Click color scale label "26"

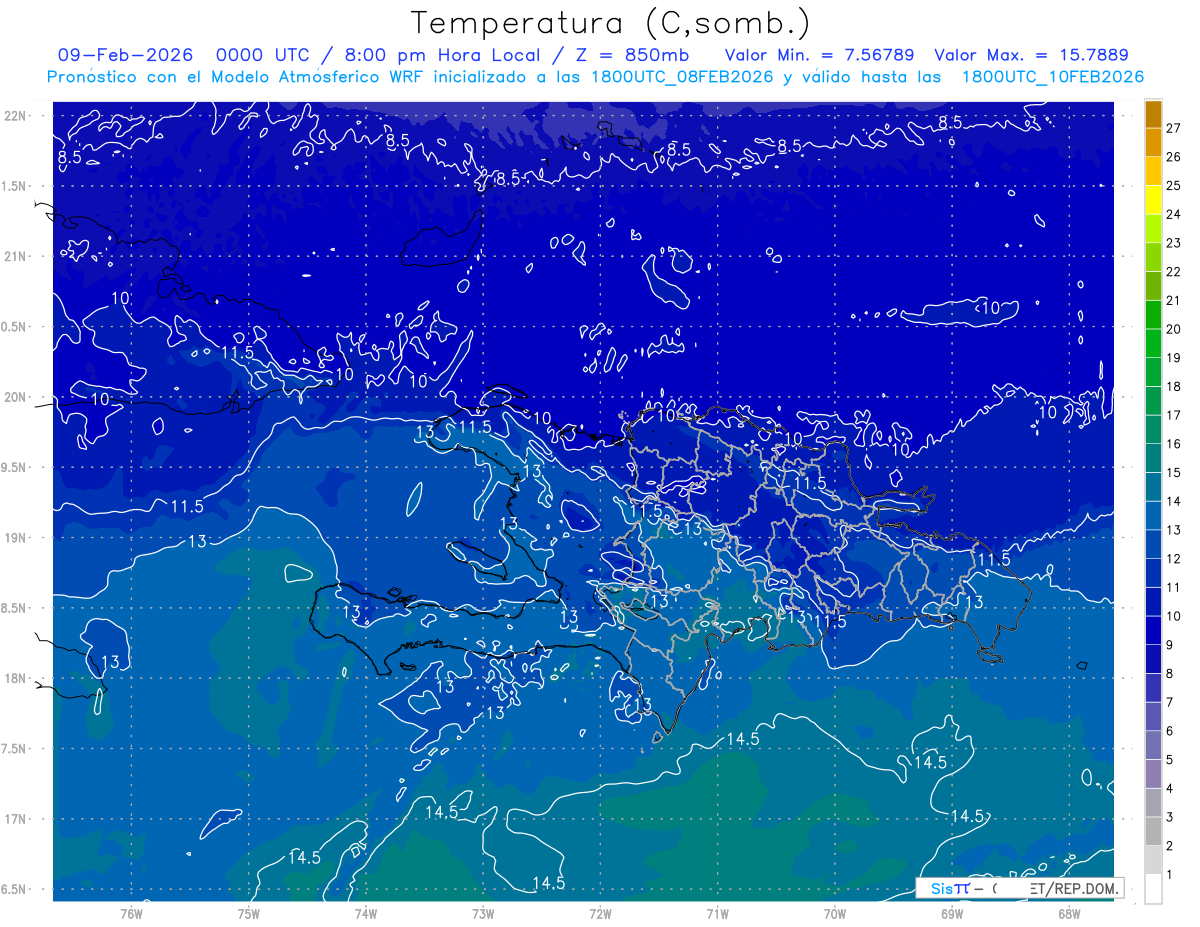(1173, 157)
